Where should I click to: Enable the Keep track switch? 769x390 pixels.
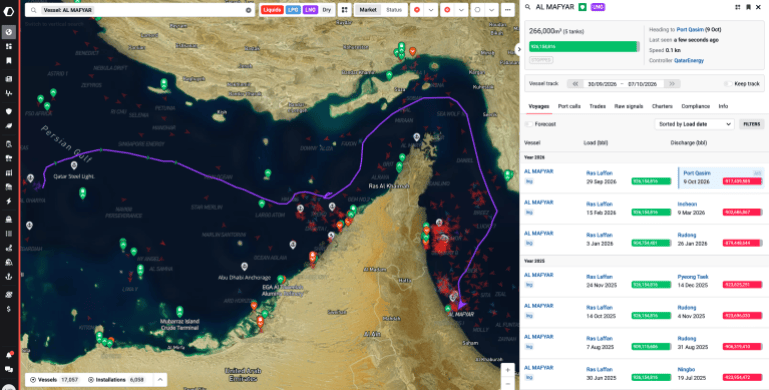728,84
